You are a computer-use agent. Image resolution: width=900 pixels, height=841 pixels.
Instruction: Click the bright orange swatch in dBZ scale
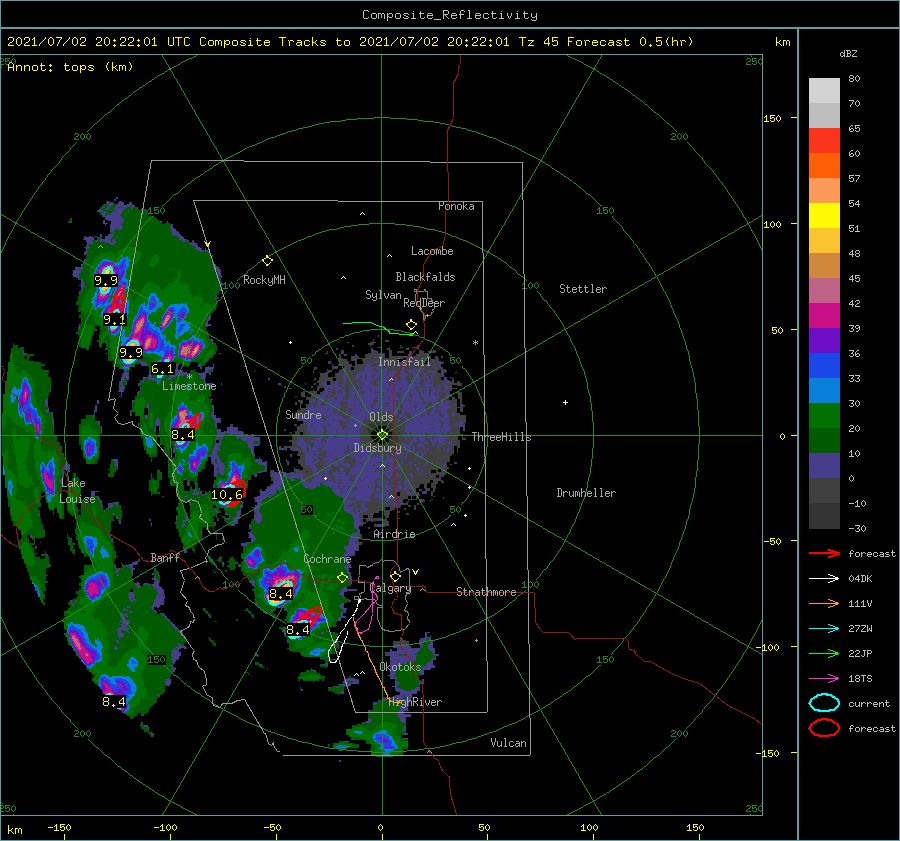pos(824,165)
